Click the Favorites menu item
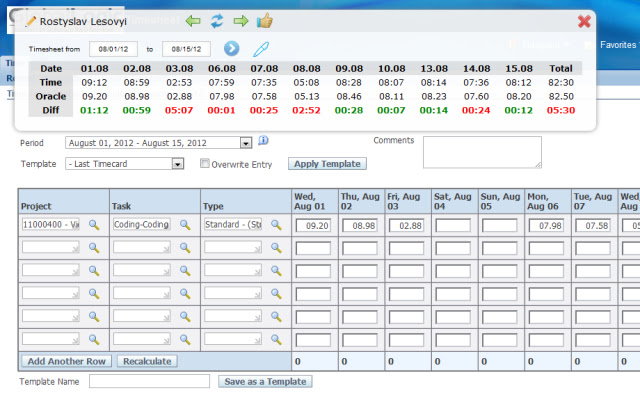 point(616,45)
